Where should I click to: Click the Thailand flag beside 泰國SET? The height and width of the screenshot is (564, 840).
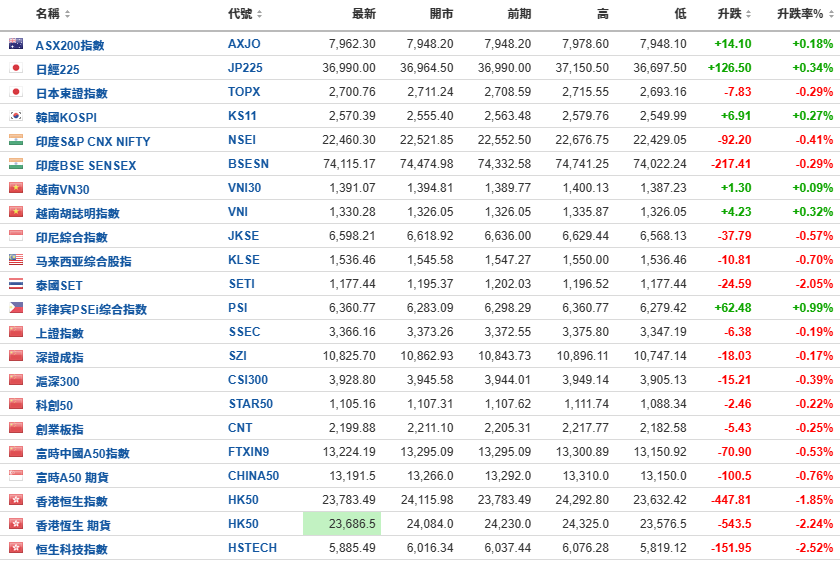click(16, 284)
